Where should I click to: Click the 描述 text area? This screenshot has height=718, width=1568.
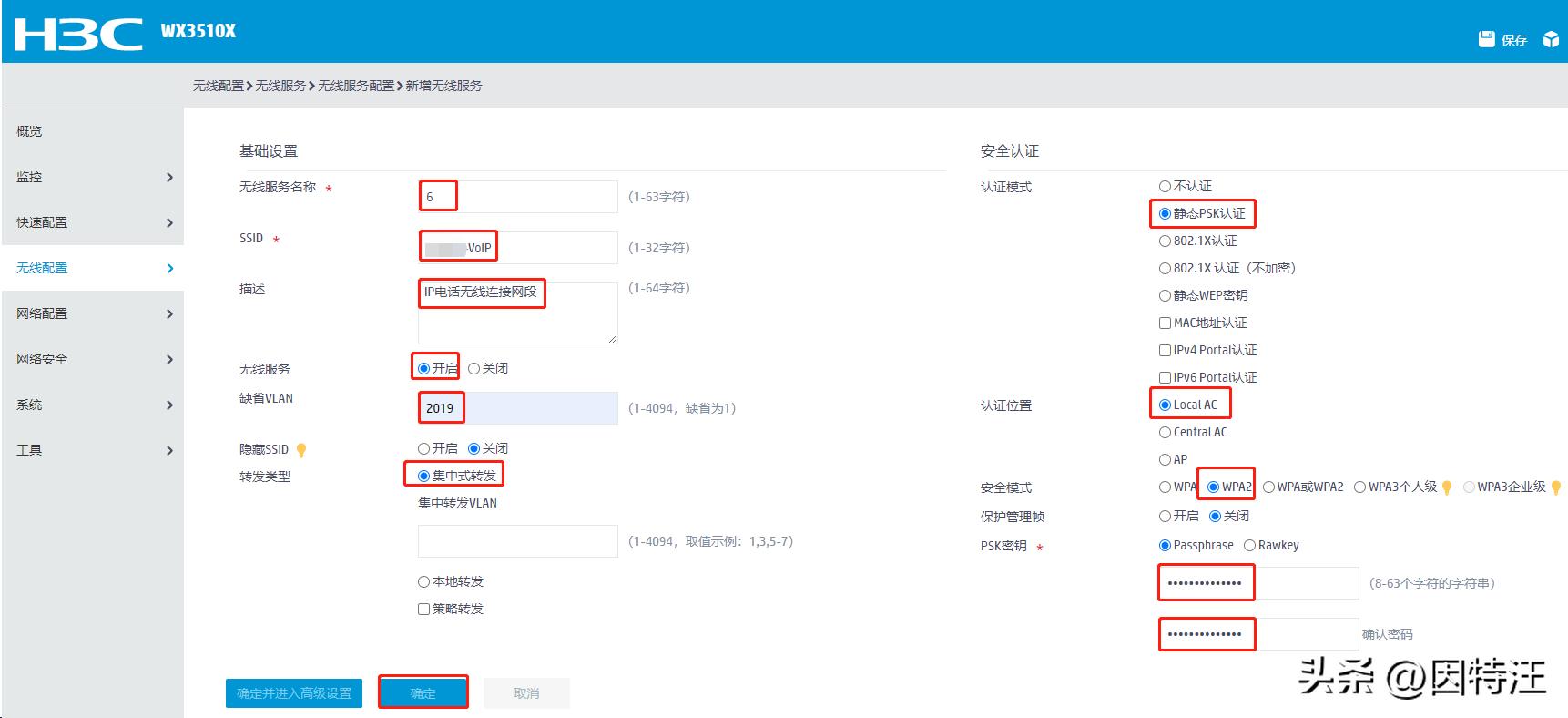click(x=518, y=313)
